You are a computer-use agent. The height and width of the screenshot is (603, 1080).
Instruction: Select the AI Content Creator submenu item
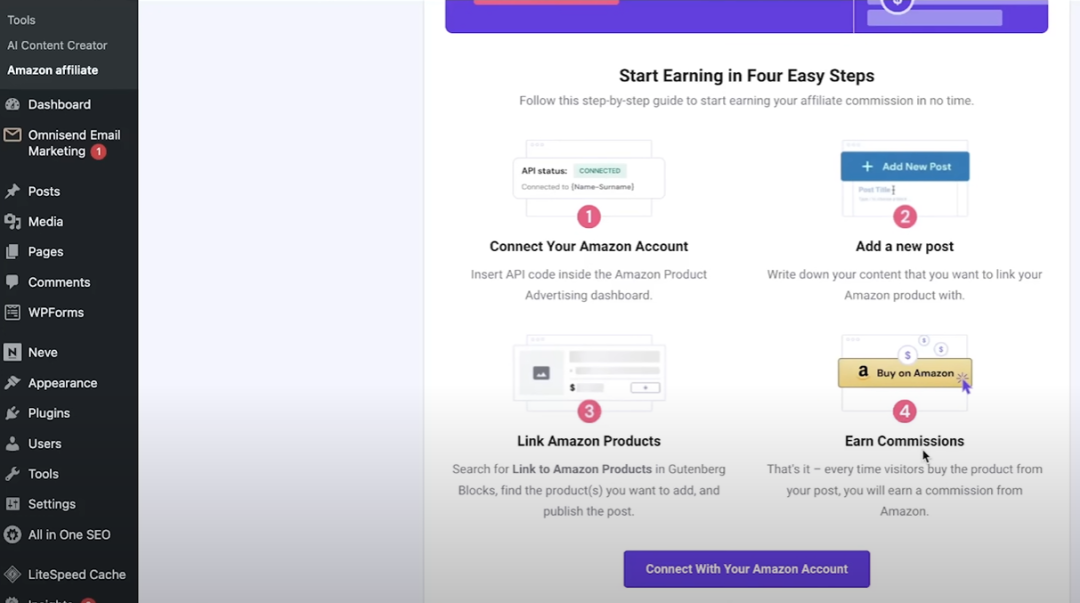(57, 45)
